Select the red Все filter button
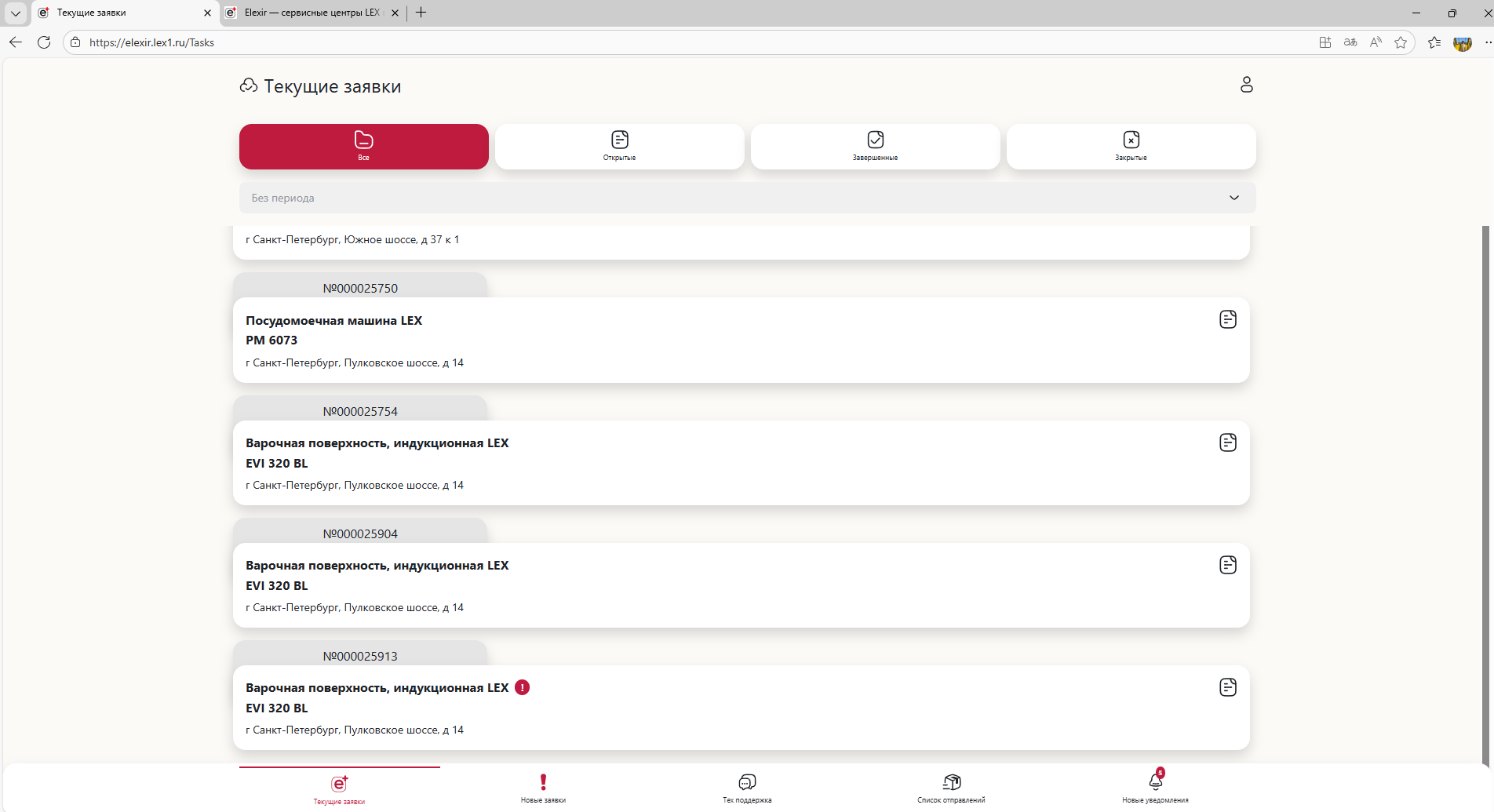The width and height of the screenshot is (1494, 812). point(363,147)
